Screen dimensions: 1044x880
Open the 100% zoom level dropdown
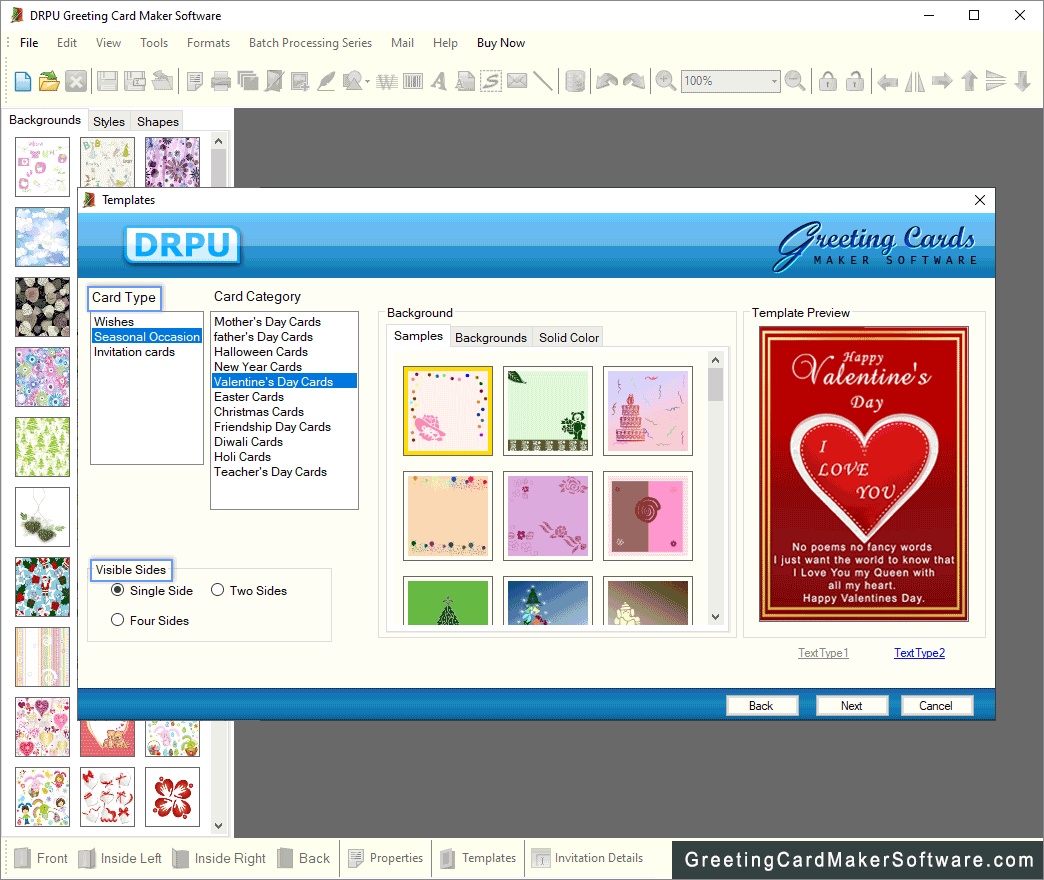tap(773, 82)
